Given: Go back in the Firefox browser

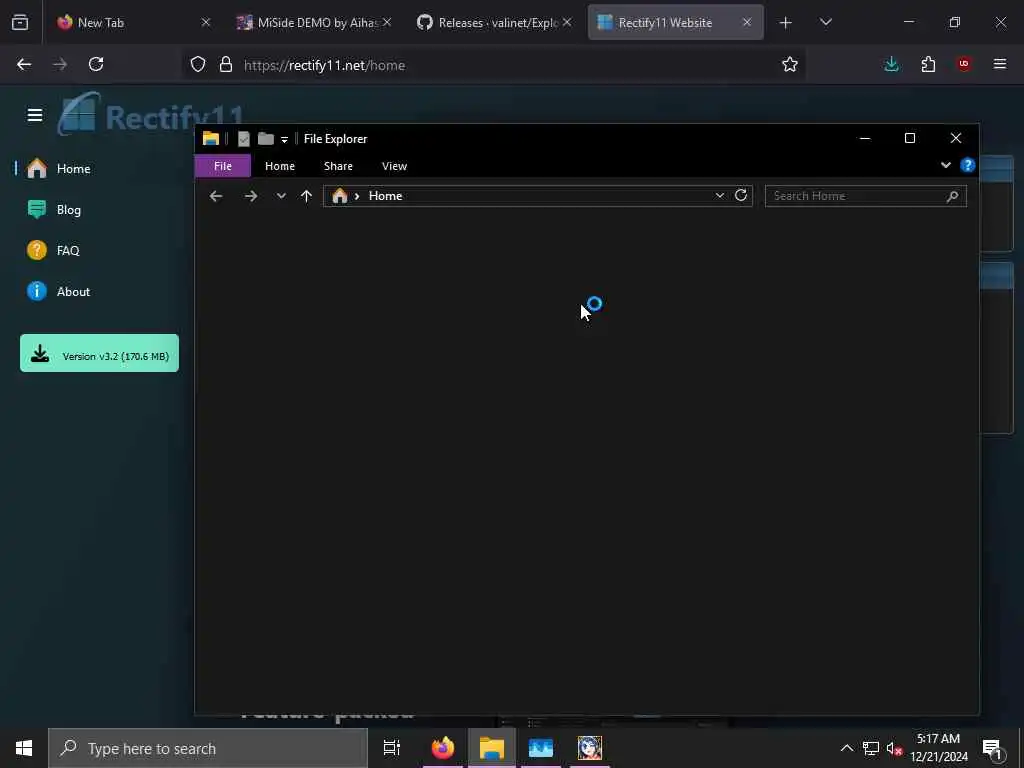Looking at the screenshot, I should (24, 65).
